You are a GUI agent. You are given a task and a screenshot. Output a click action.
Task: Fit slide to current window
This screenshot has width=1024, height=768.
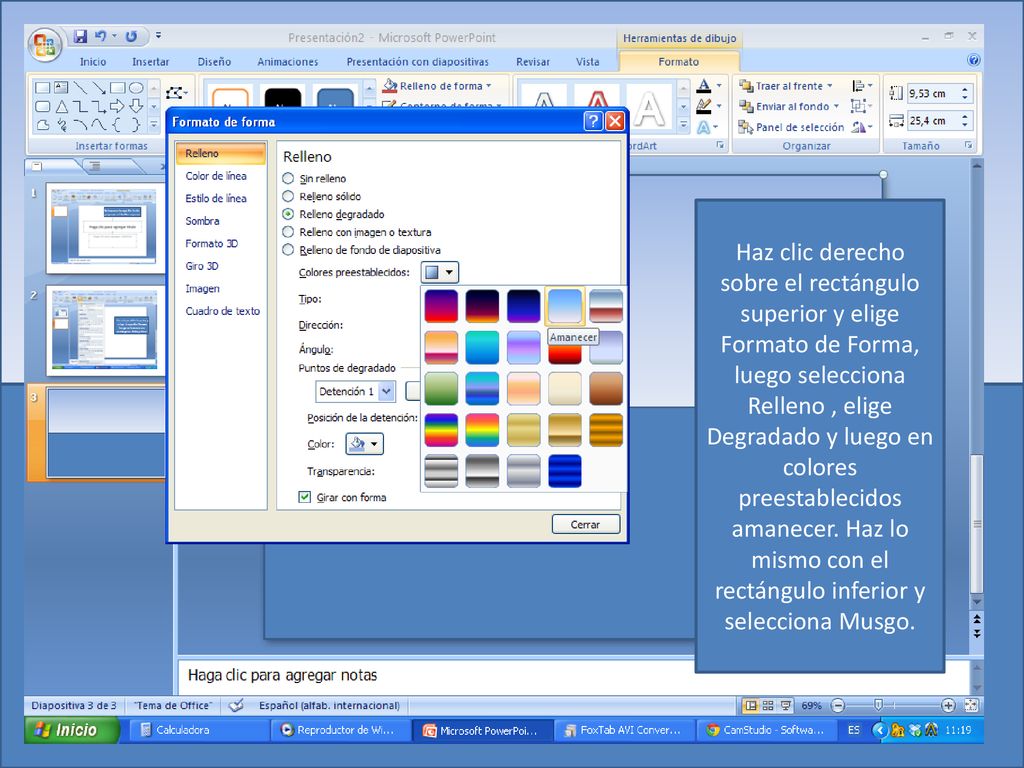tap(971, 705)
